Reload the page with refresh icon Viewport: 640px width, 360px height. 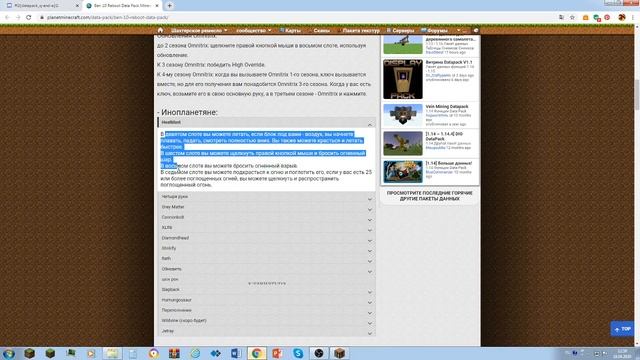(x=29, y=17)
